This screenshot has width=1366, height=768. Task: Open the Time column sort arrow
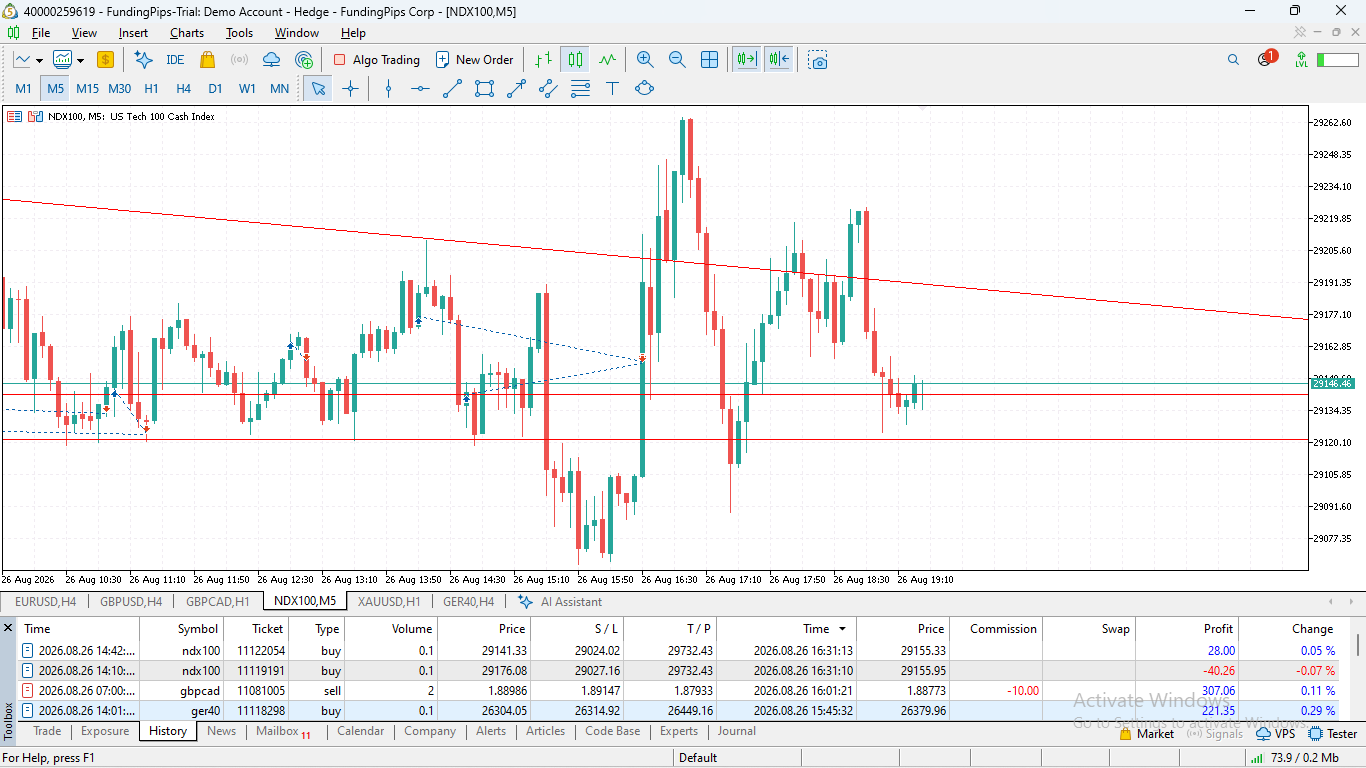(842, 629)
